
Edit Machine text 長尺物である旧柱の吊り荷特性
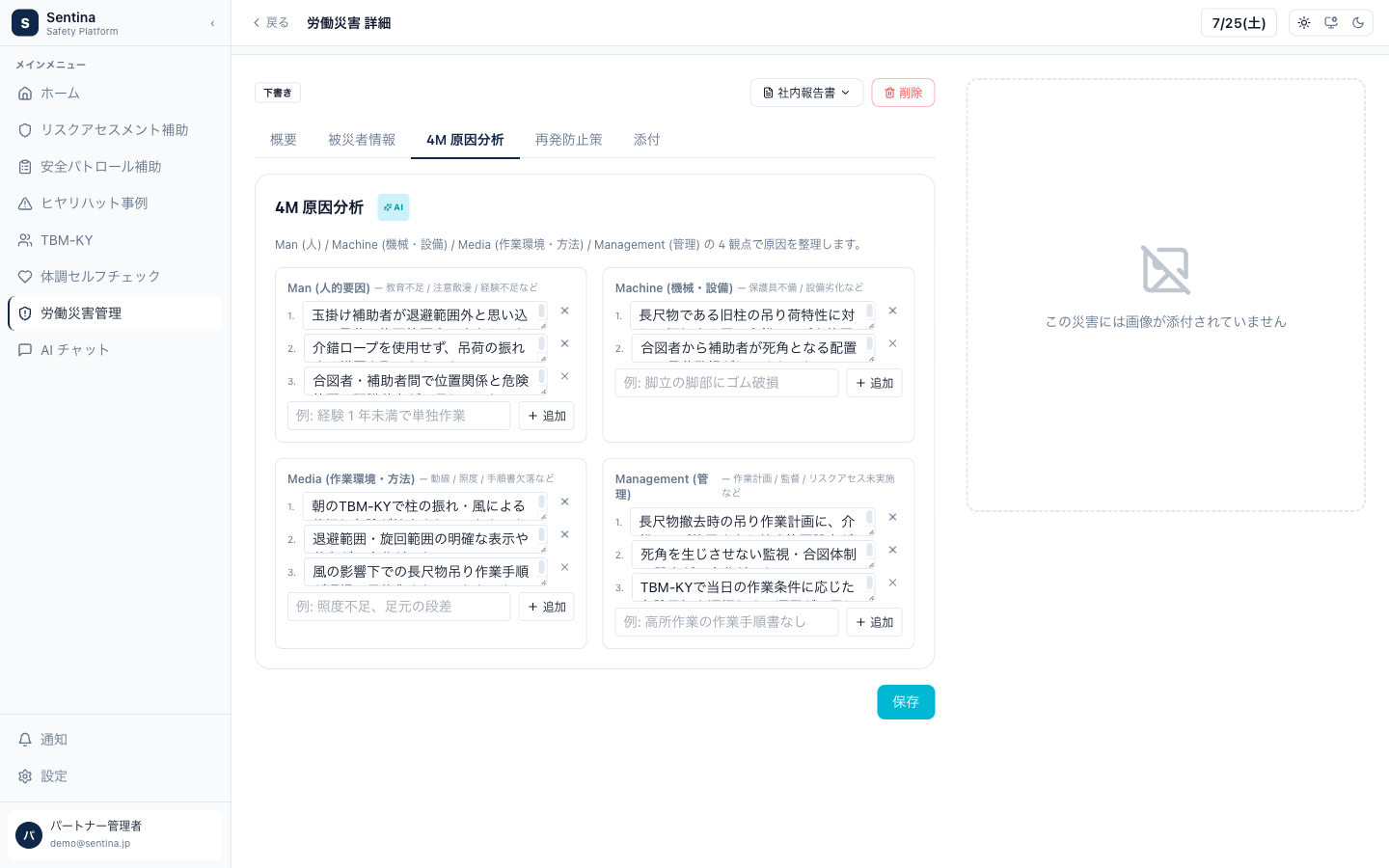(x=753, y=315)
